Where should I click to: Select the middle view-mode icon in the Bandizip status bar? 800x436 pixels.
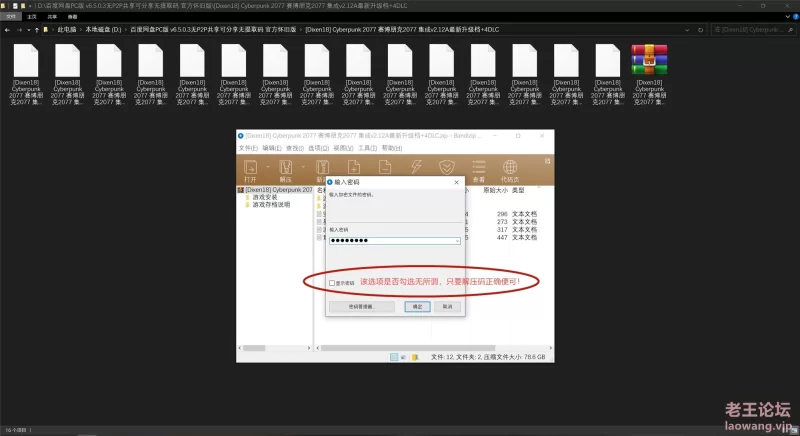pos(404,357)
